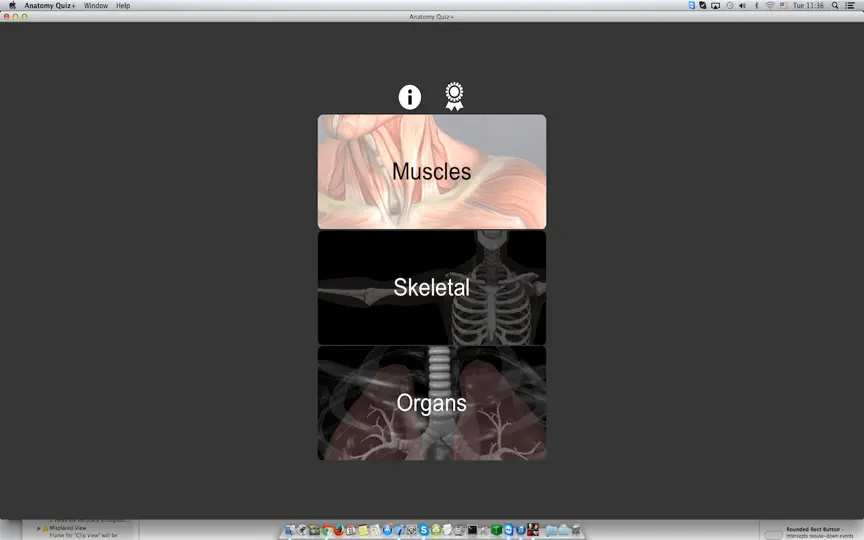
Task: Open the yellow Notes app in Dock
Action: pyautogui.click(x=363, y=530)
